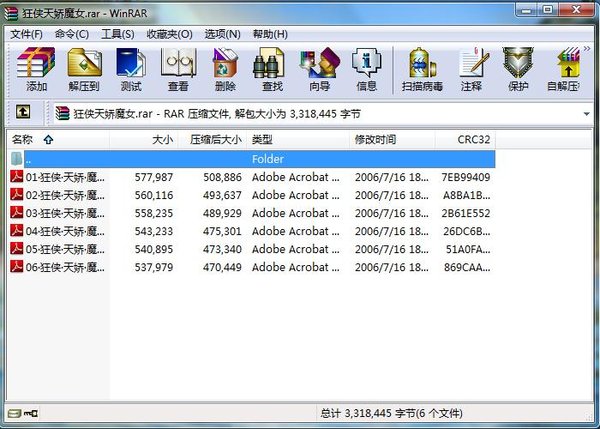Open the 查找 (Find) binoculars tool
This screenshot has width=600, height=429.
[x=272, y=69]
